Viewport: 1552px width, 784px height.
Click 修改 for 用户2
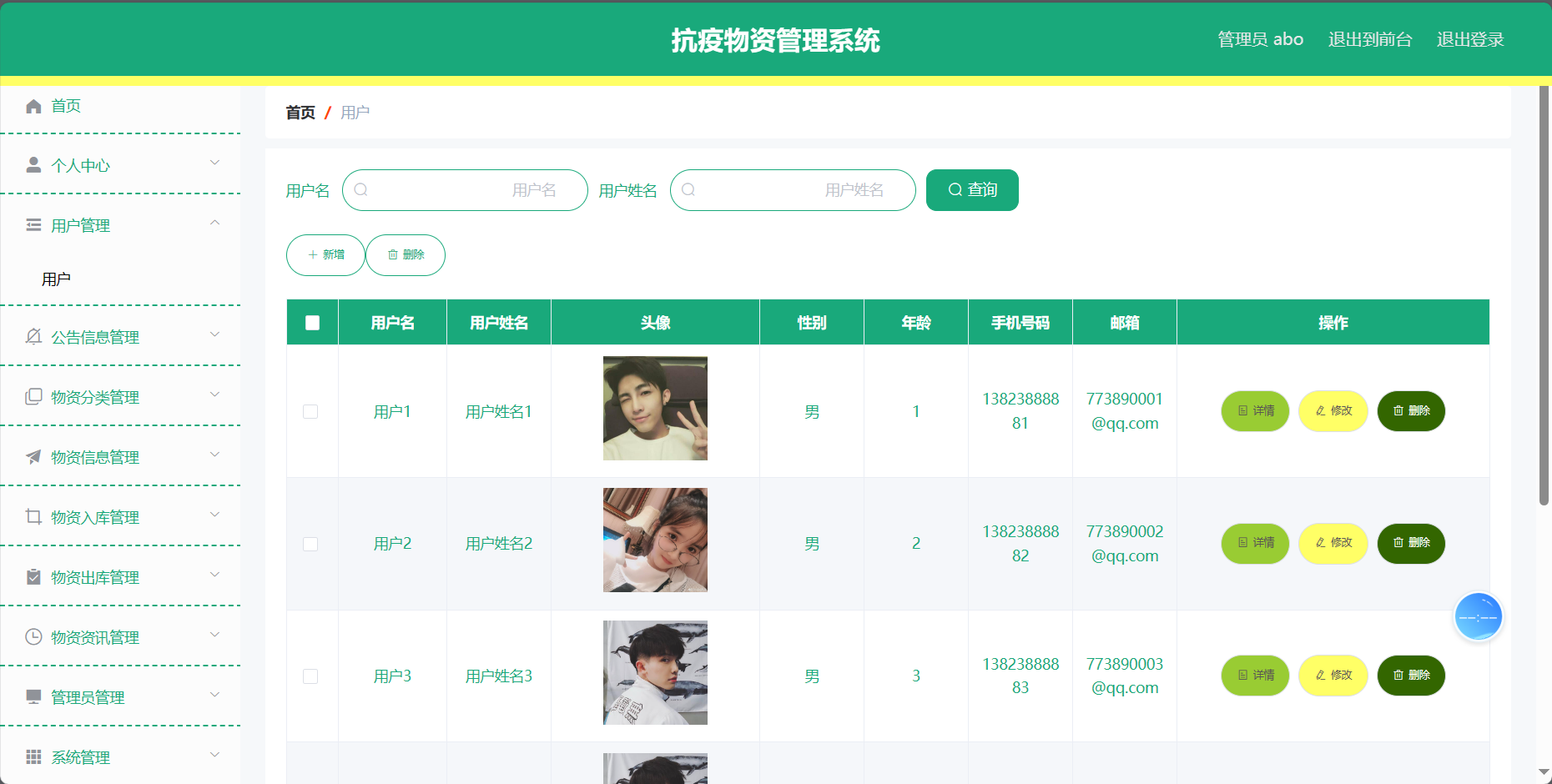1333,543
